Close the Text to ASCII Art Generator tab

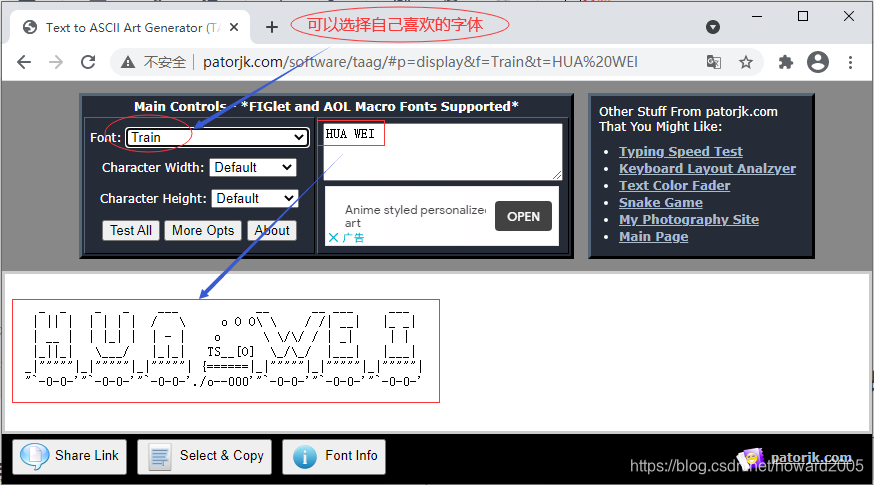coord(234,27)
